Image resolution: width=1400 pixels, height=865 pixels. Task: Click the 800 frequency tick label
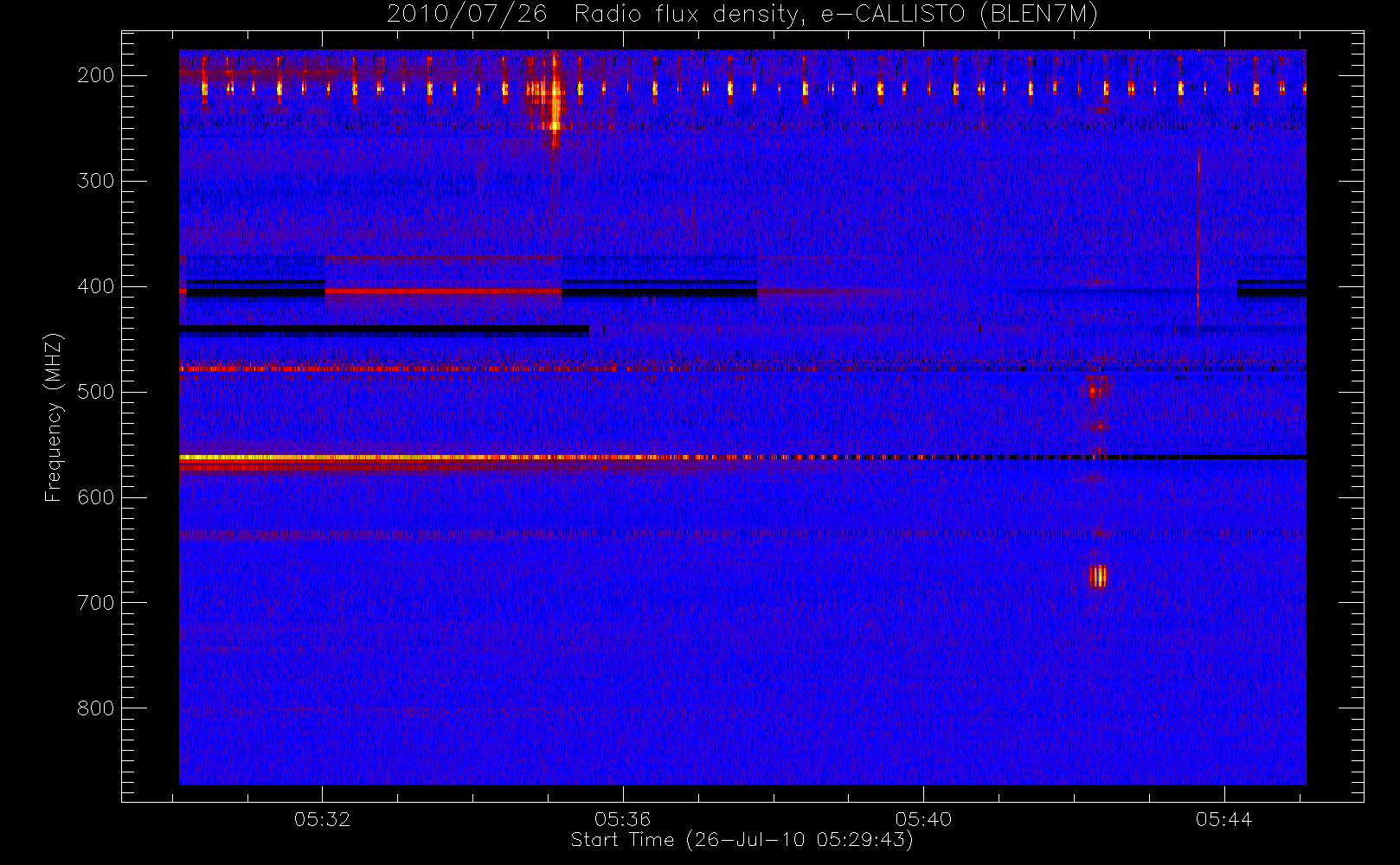point(95,708)
